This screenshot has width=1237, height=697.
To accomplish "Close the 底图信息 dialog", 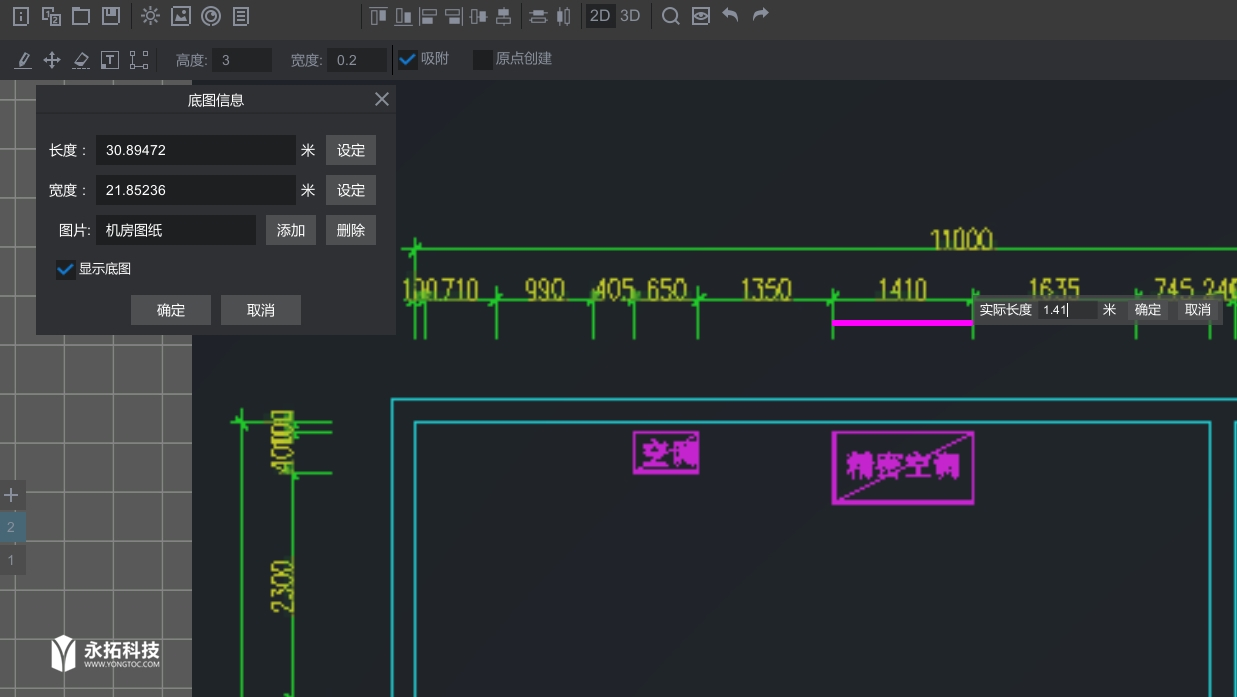I will click(381, 99).
